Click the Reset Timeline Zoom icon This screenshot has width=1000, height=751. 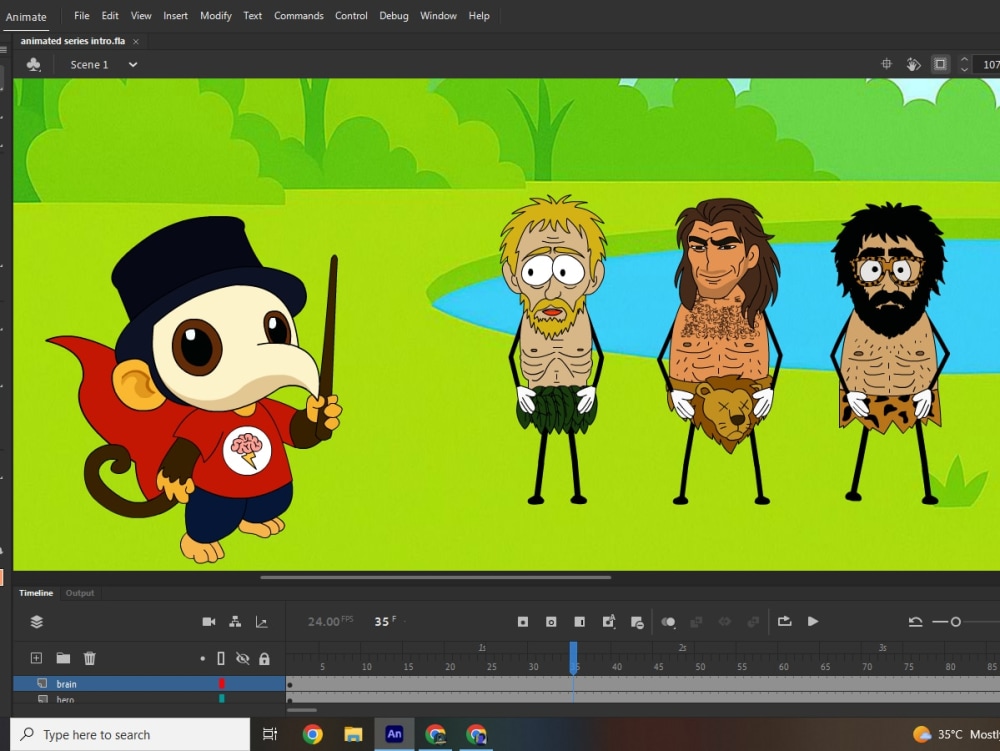pos(915,622)
